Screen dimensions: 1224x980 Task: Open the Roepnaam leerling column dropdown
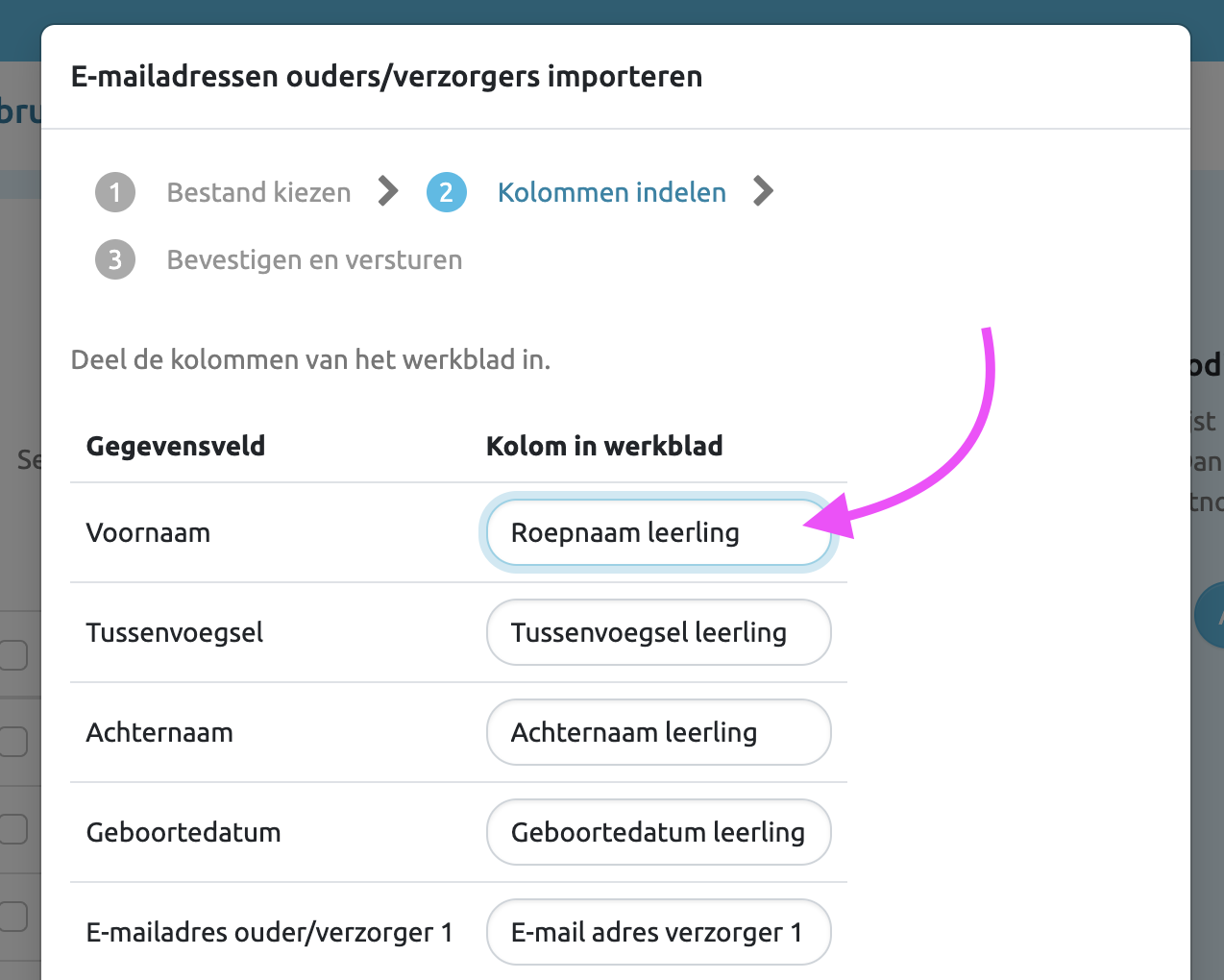[x=658, y=532]
